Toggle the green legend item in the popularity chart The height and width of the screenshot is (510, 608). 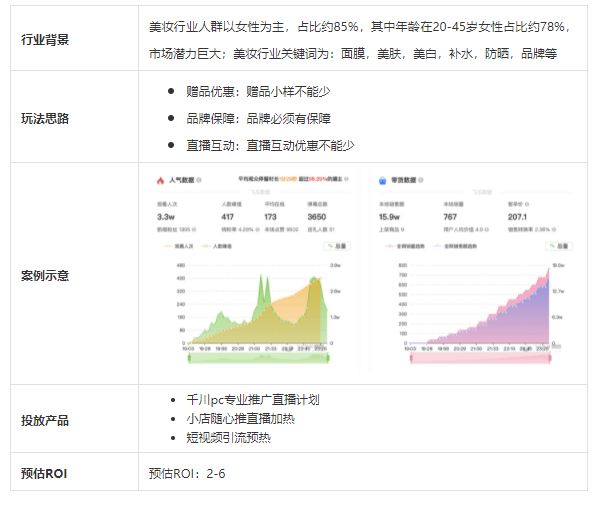pyautogui.click(x=216, y=246)
